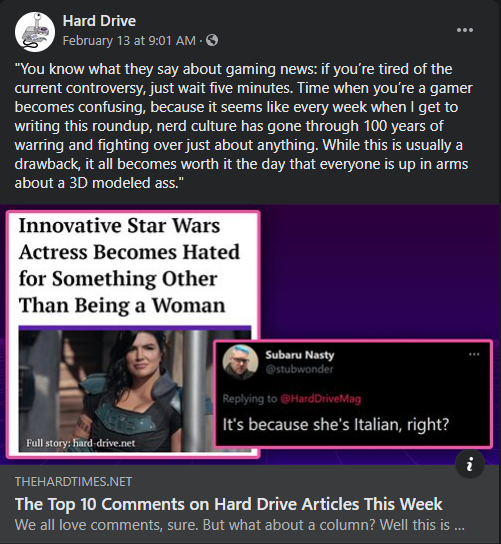Open the @HardDriveMag mention in the tweet
Image resolution: width=501 pixels, height=544 pixels.
click(x=320, y=399)
